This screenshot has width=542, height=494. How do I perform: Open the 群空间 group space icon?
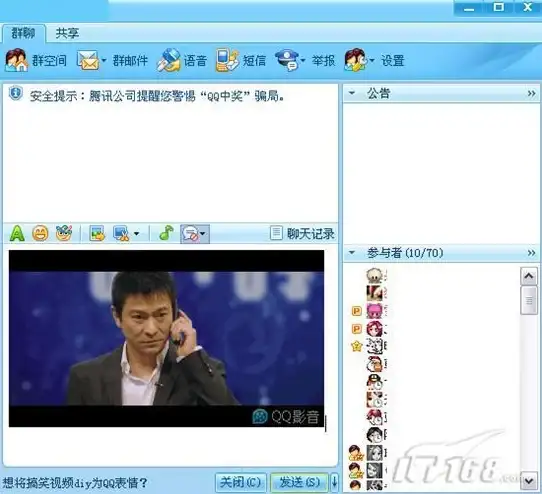click(16, 60)
